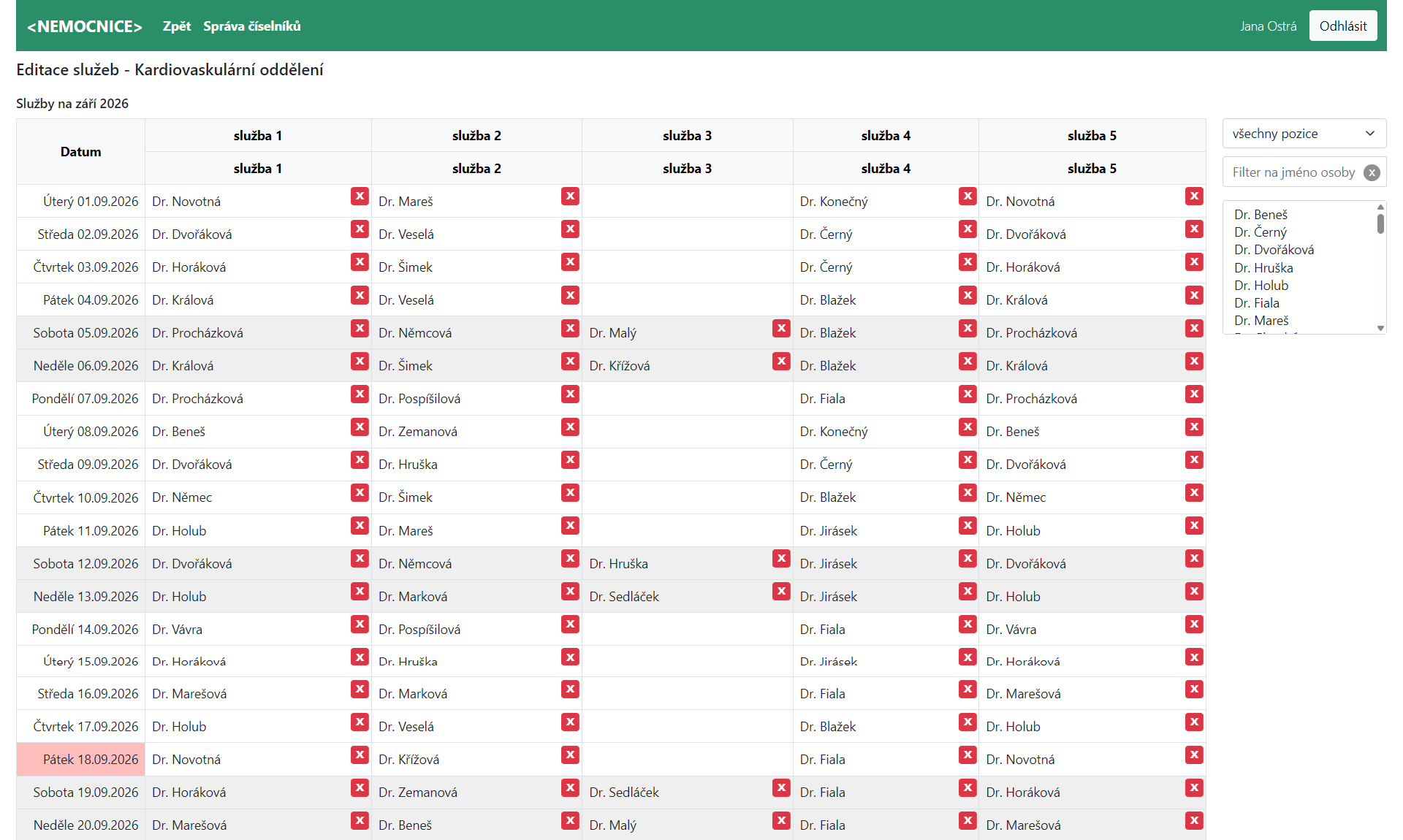Go back with Zpět link
The height and width of the screenshot is (840, 1403).
click(x=176, y=26)
